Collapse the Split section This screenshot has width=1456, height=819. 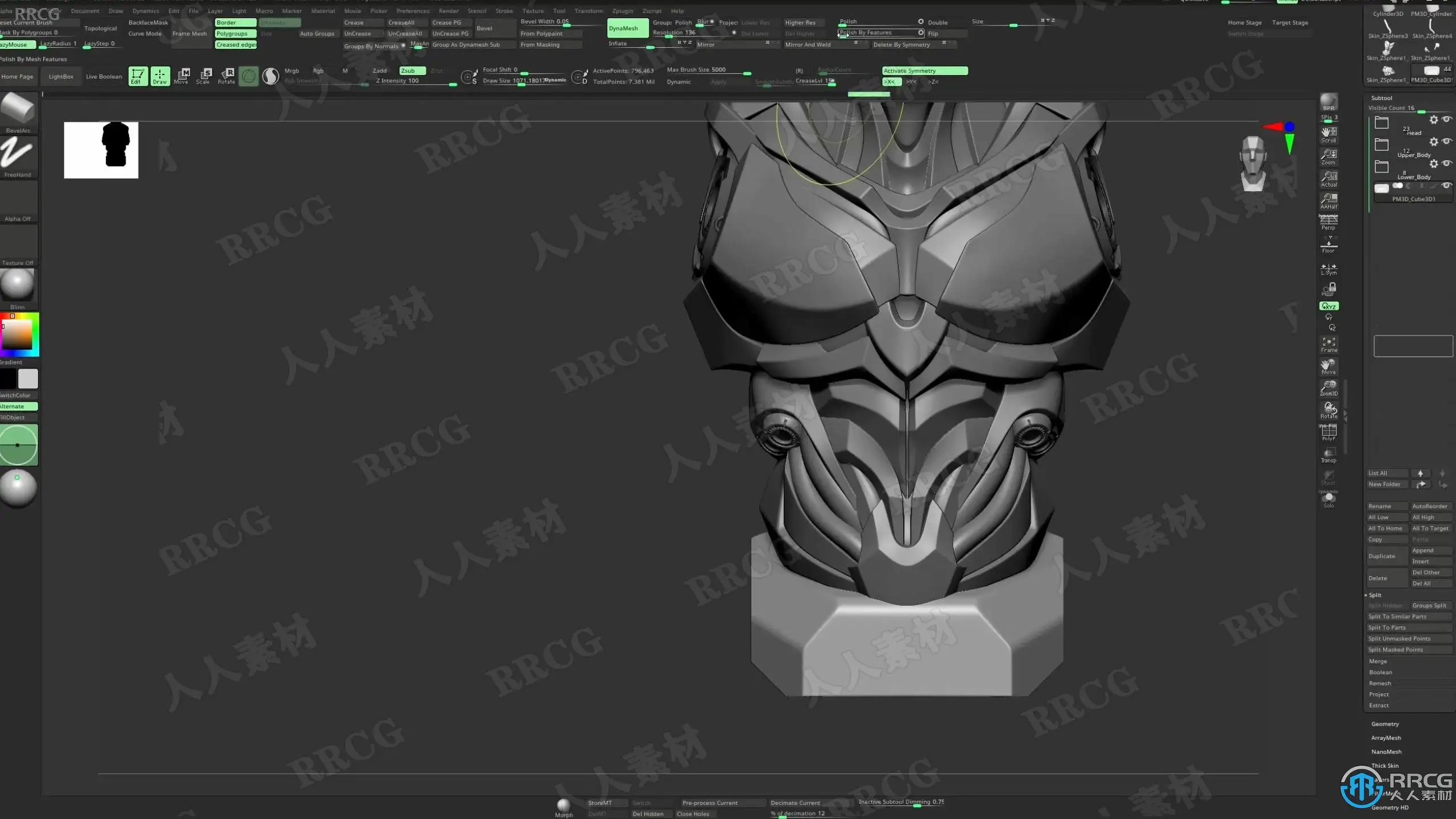[x=1375, y=595]
